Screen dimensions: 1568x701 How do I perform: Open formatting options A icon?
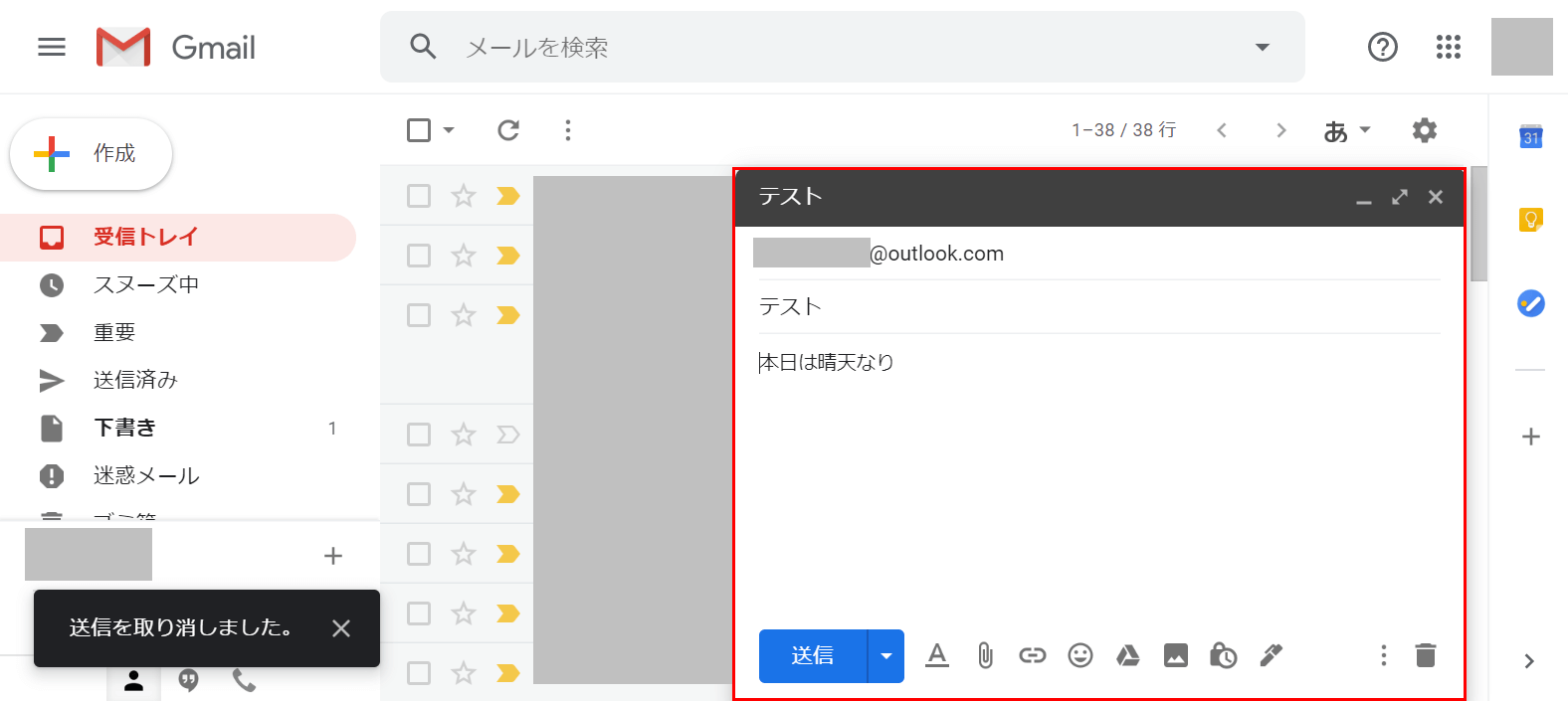936,655
